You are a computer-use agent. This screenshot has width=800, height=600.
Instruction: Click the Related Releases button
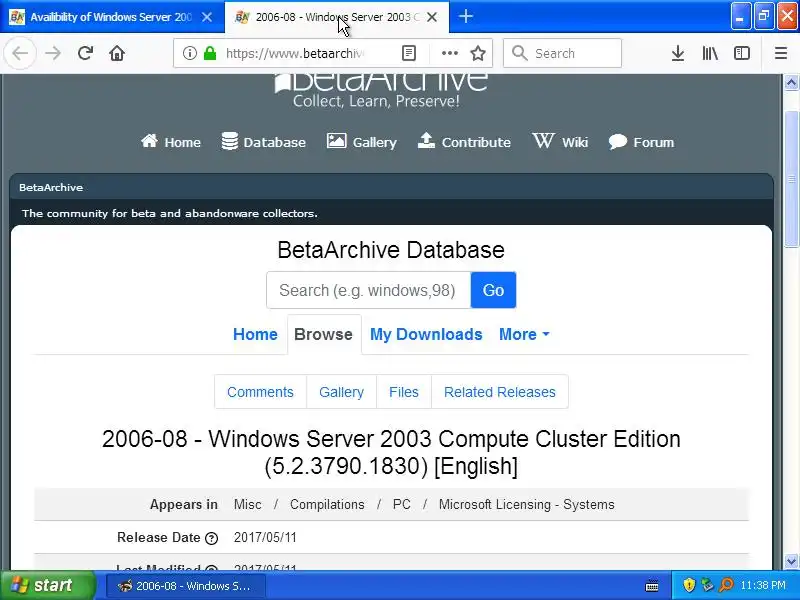click(499, 392)
